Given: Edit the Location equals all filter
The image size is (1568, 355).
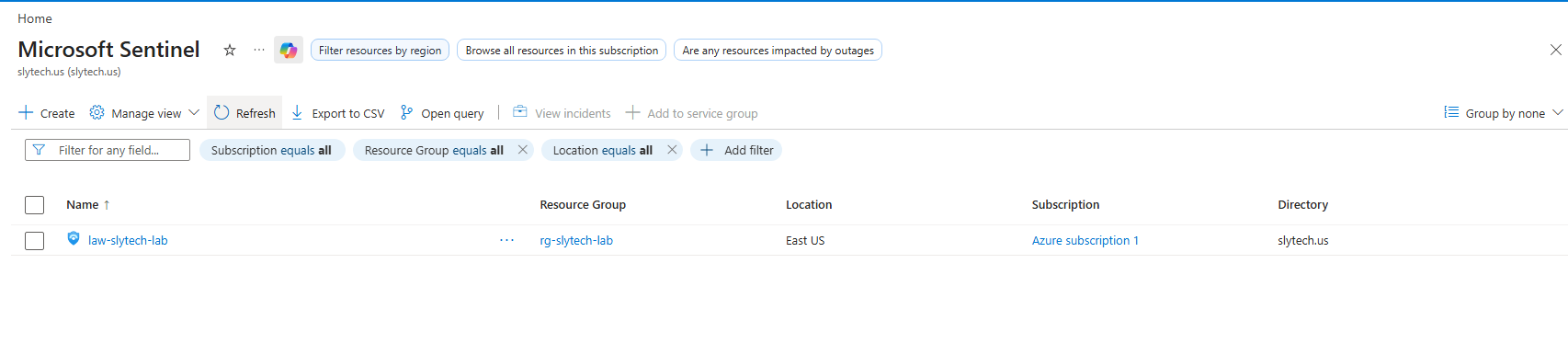Looking at the screenshot, I should [603, 150].
